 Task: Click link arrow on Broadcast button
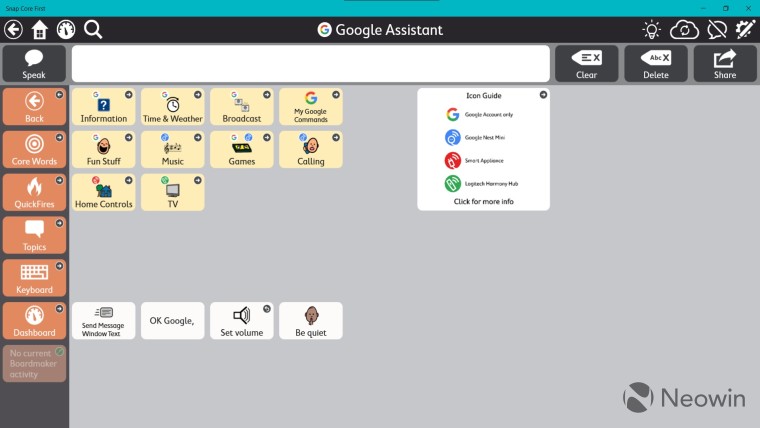pyautogui.click(x=267, y=95)
